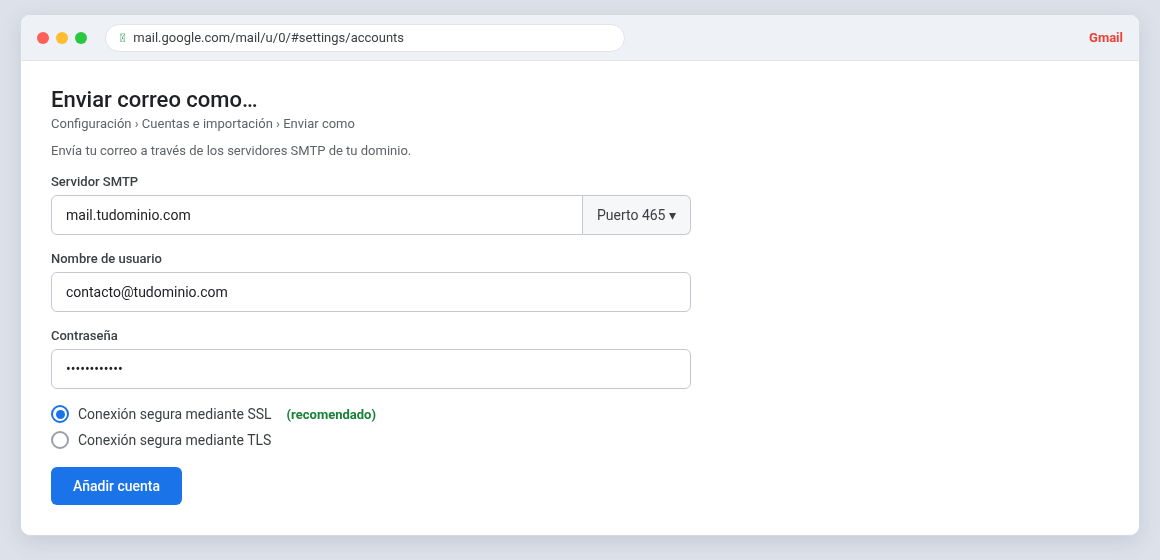
Task: Click the Añadir cuenta button
Action: point(116,486)
